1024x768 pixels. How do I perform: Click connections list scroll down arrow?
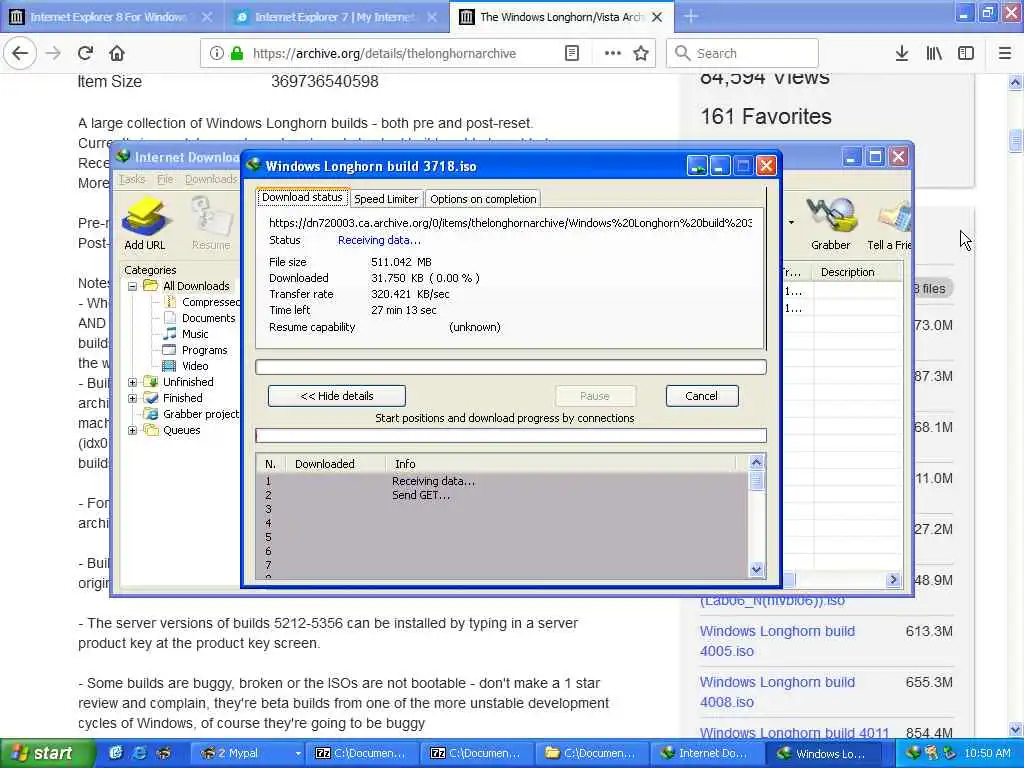pyautogui.click(x=756, y=569)
